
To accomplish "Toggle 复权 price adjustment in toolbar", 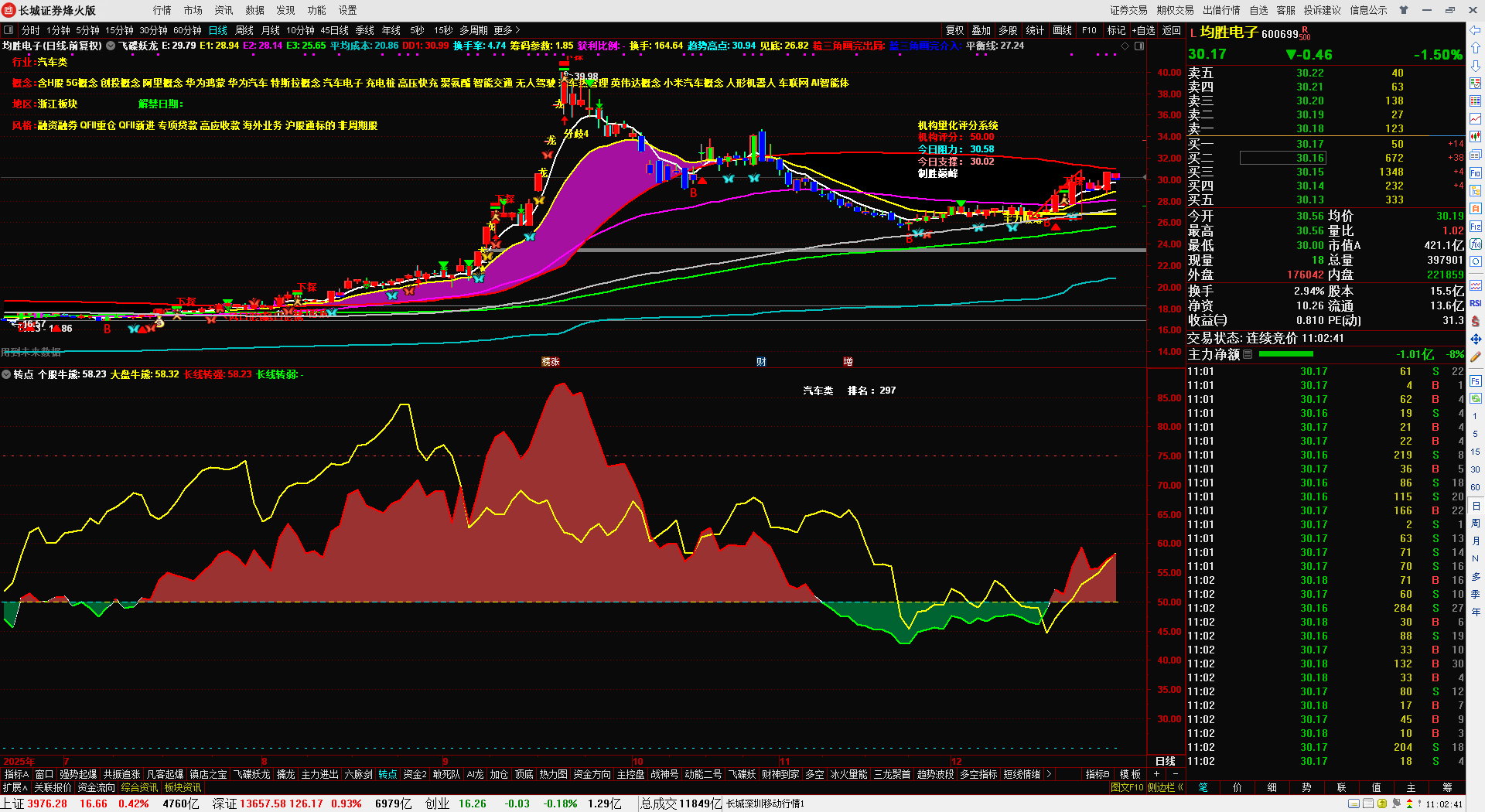I will tap(955, 30).
